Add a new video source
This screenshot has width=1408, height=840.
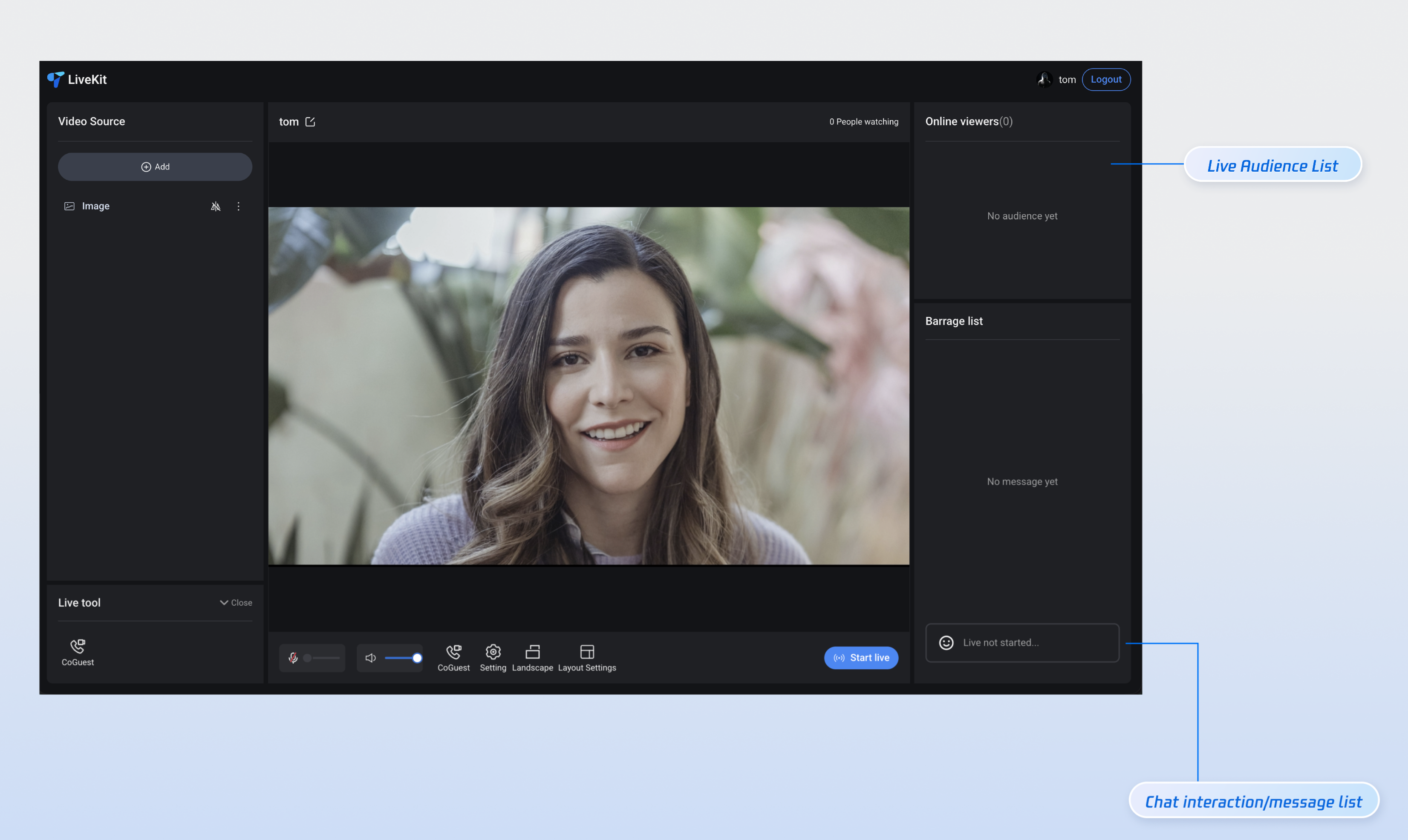155,167
